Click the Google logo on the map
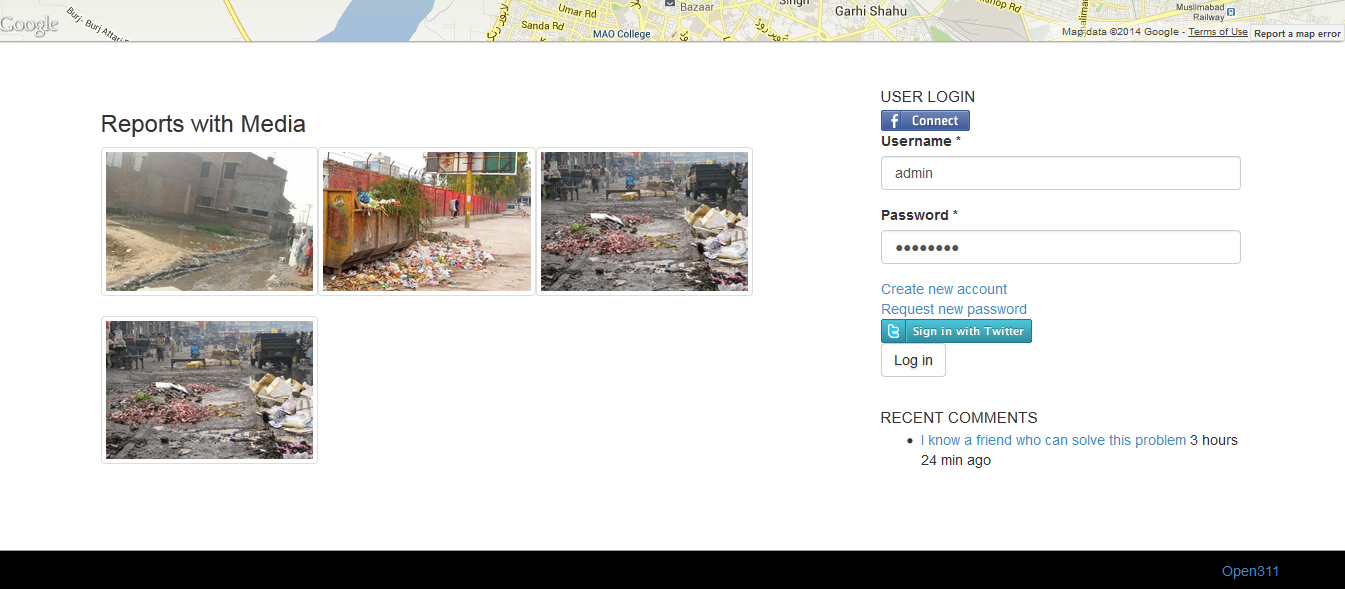This screenshot has width=1345, height=589. point(29,25)
